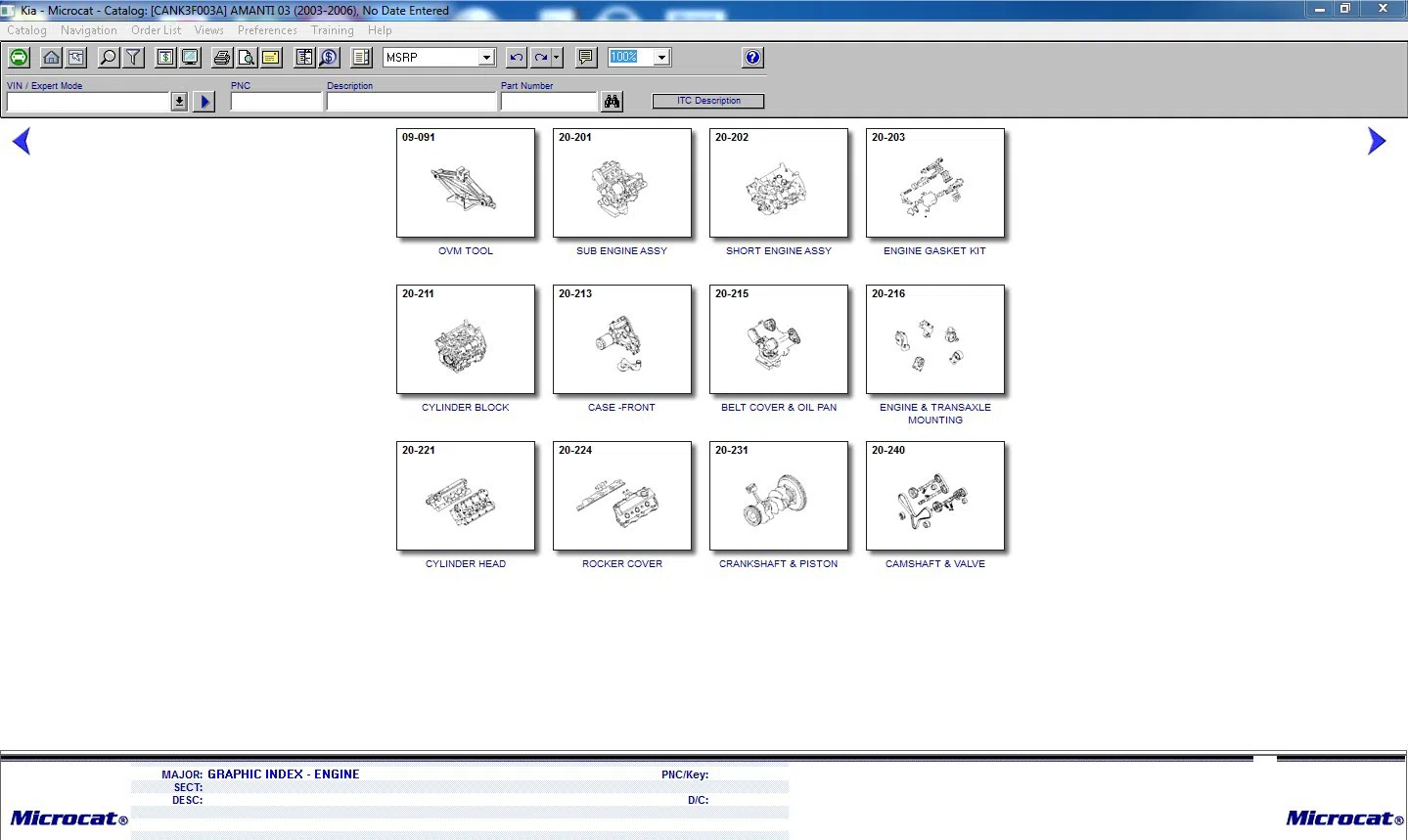Select the 20-221 cylinder head thumbnail
Image resolution: width=1408 pixels, height=840 pixels.
[466, 496]
